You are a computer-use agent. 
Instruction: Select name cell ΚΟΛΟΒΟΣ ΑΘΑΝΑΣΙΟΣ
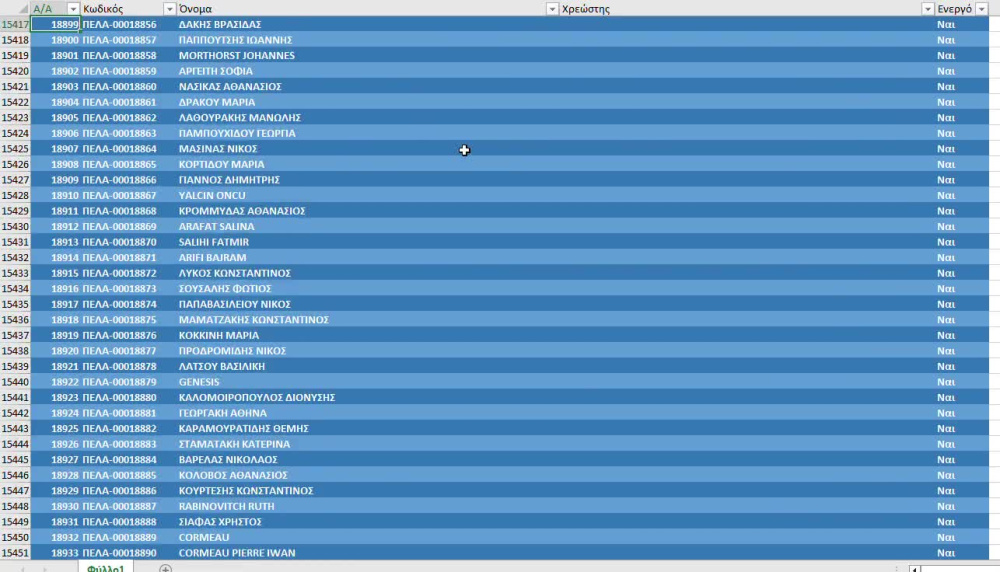tap(367, 476)
